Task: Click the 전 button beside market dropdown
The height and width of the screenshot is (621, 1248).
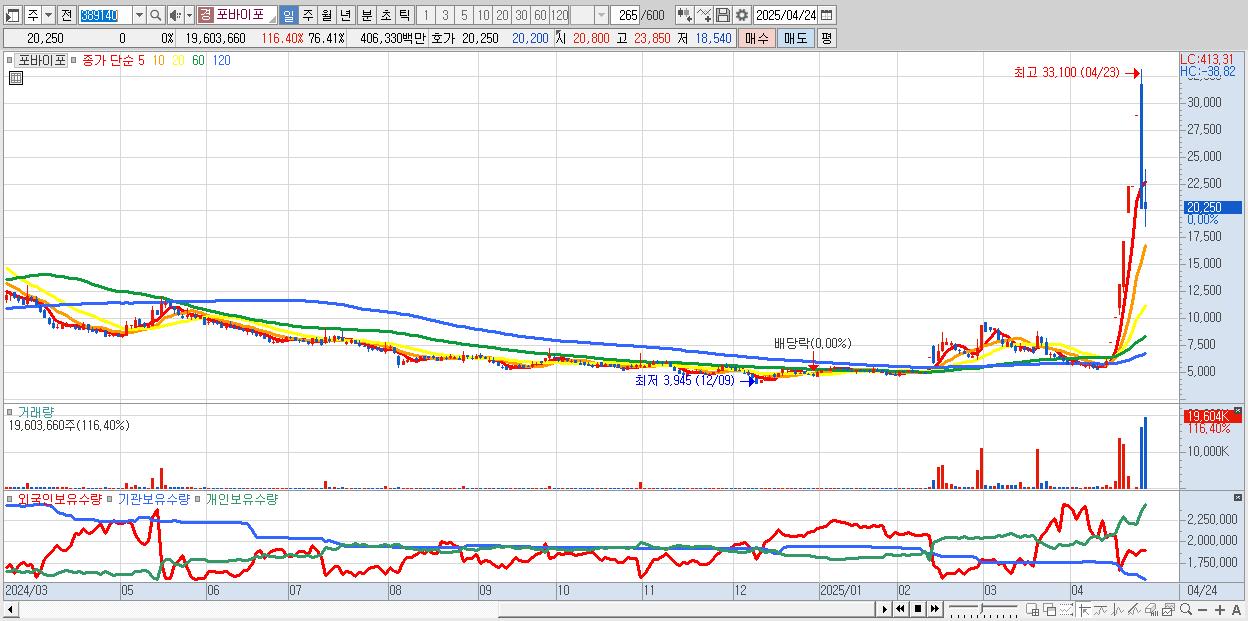Action: coord(67,15)
